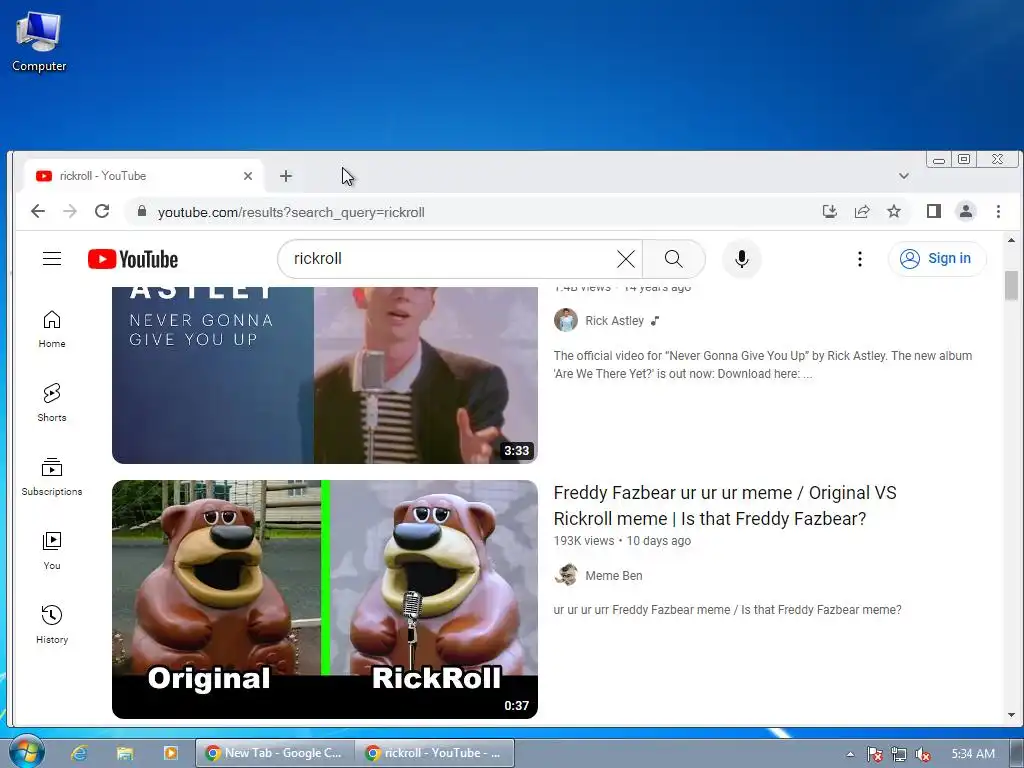Screen dimensions: 1024x768
Task: Open Windows Explorer folder taskbar icon
Action: [x=125, y=753]
